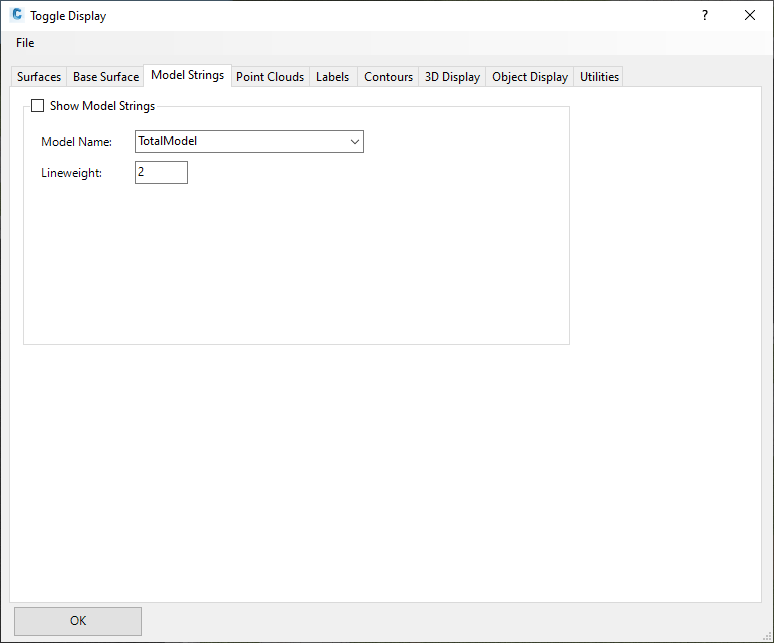This screenshot has height=643, width=774.
Task: Switch to the Surfaces tab
Action: pyautogui.click(x=39, y=77)
